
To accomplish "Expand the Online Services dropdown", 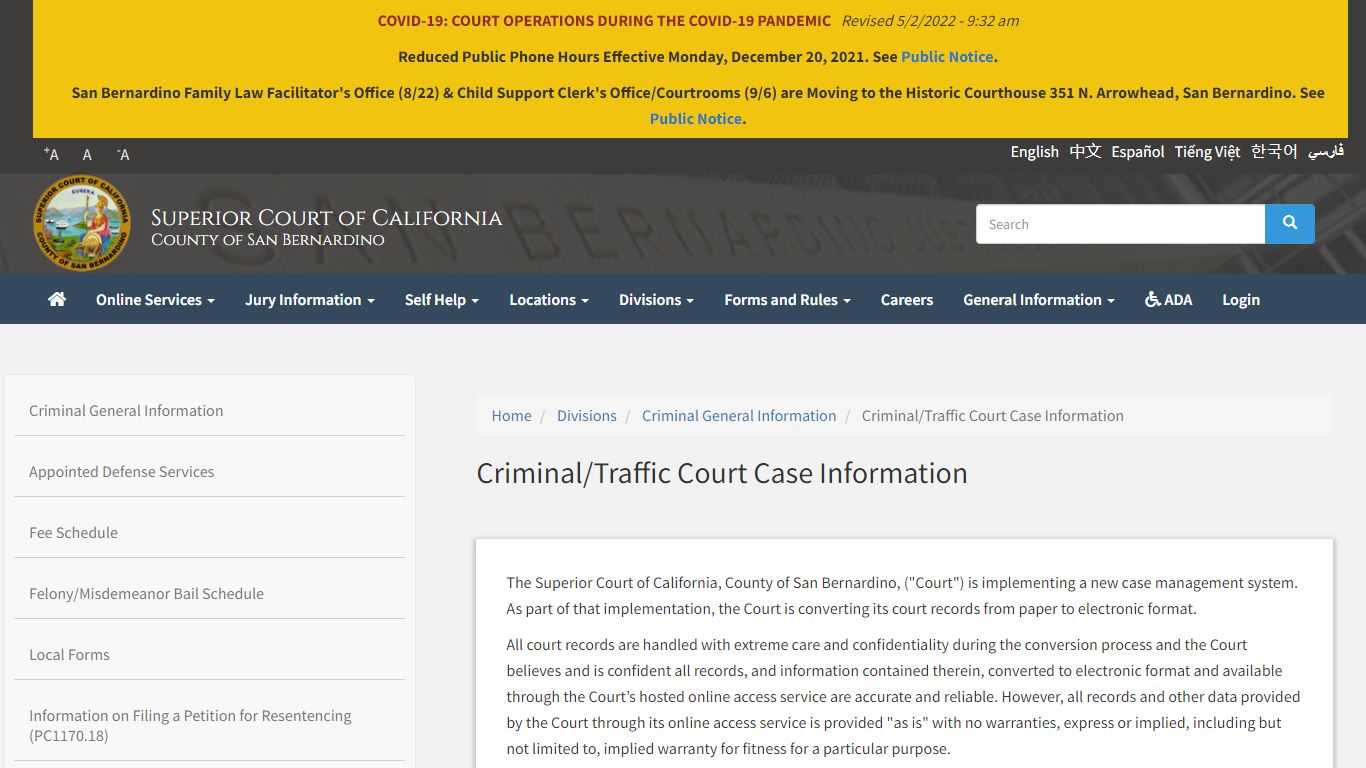I will (154, 299).
